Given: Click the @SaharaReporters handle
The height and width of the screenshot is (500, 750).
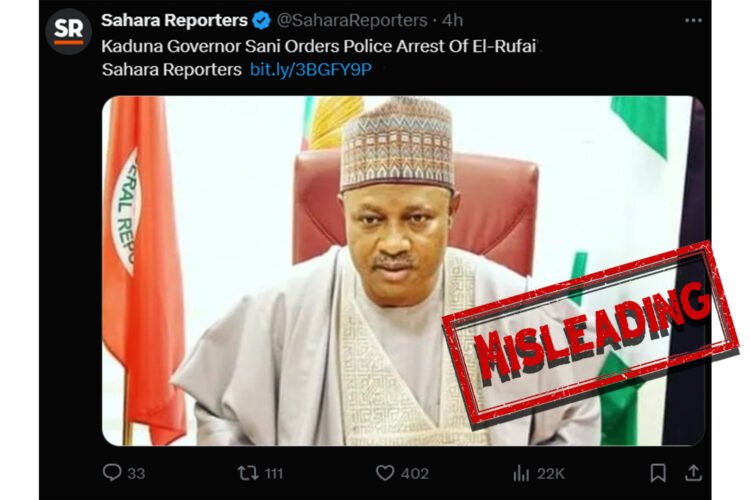Looking at the screenshot, I should (337, 20).
